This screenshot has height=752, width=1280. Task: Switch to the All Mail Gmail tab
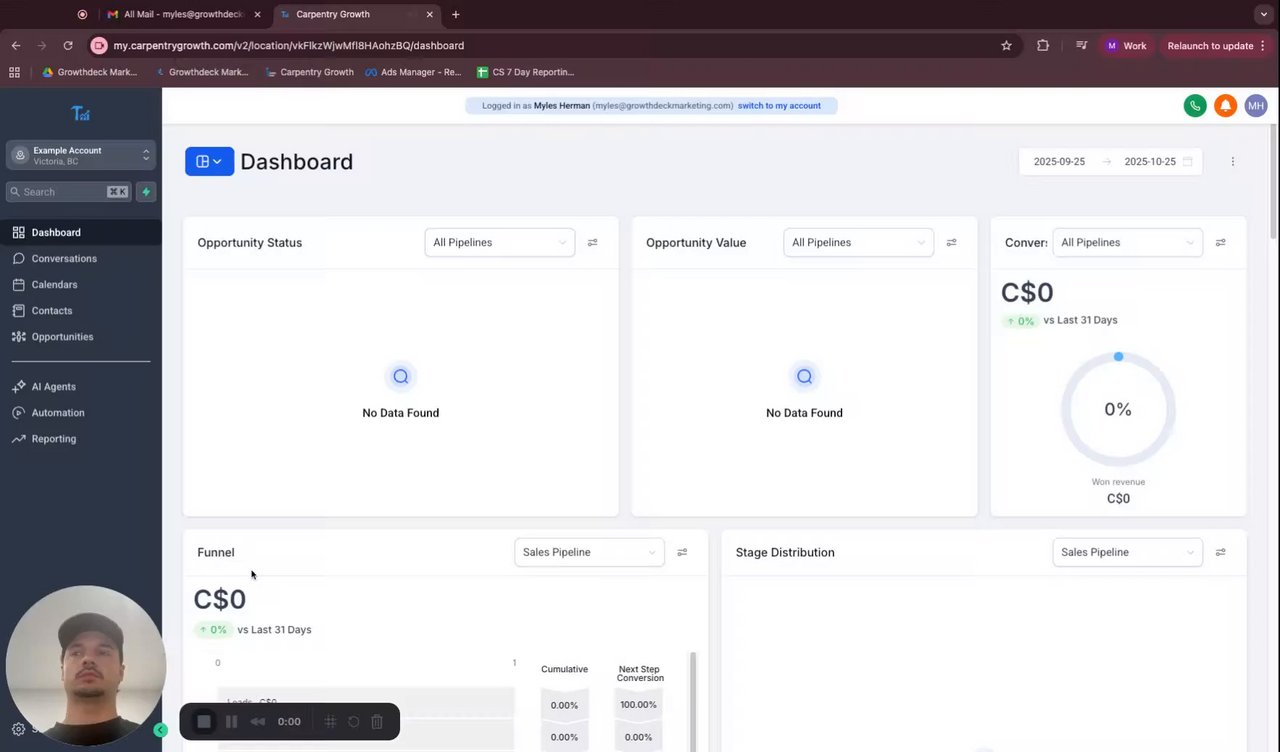183,14
